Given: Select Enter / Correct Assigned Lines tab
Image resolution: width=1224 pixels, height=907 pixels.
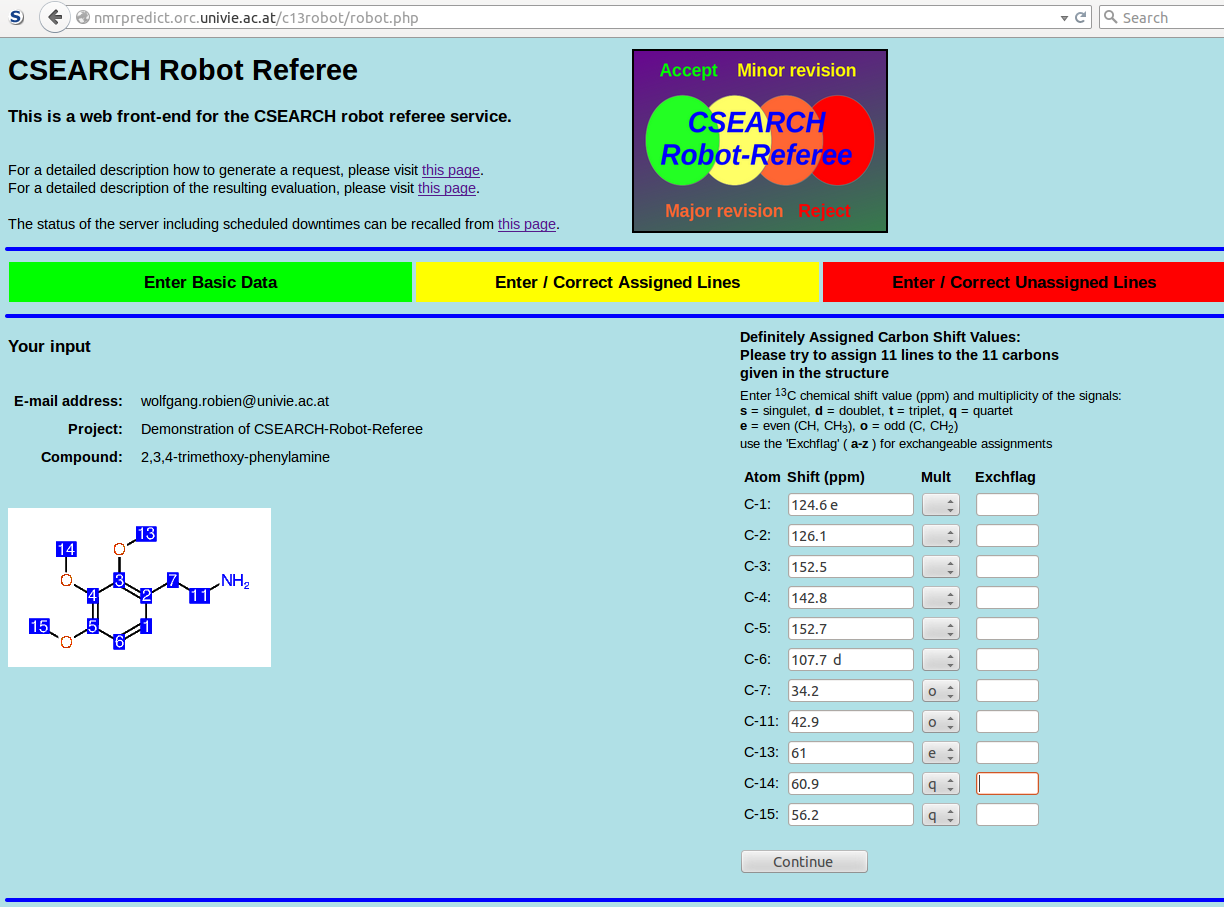Looking at the screenshot, I should point(617,282).
